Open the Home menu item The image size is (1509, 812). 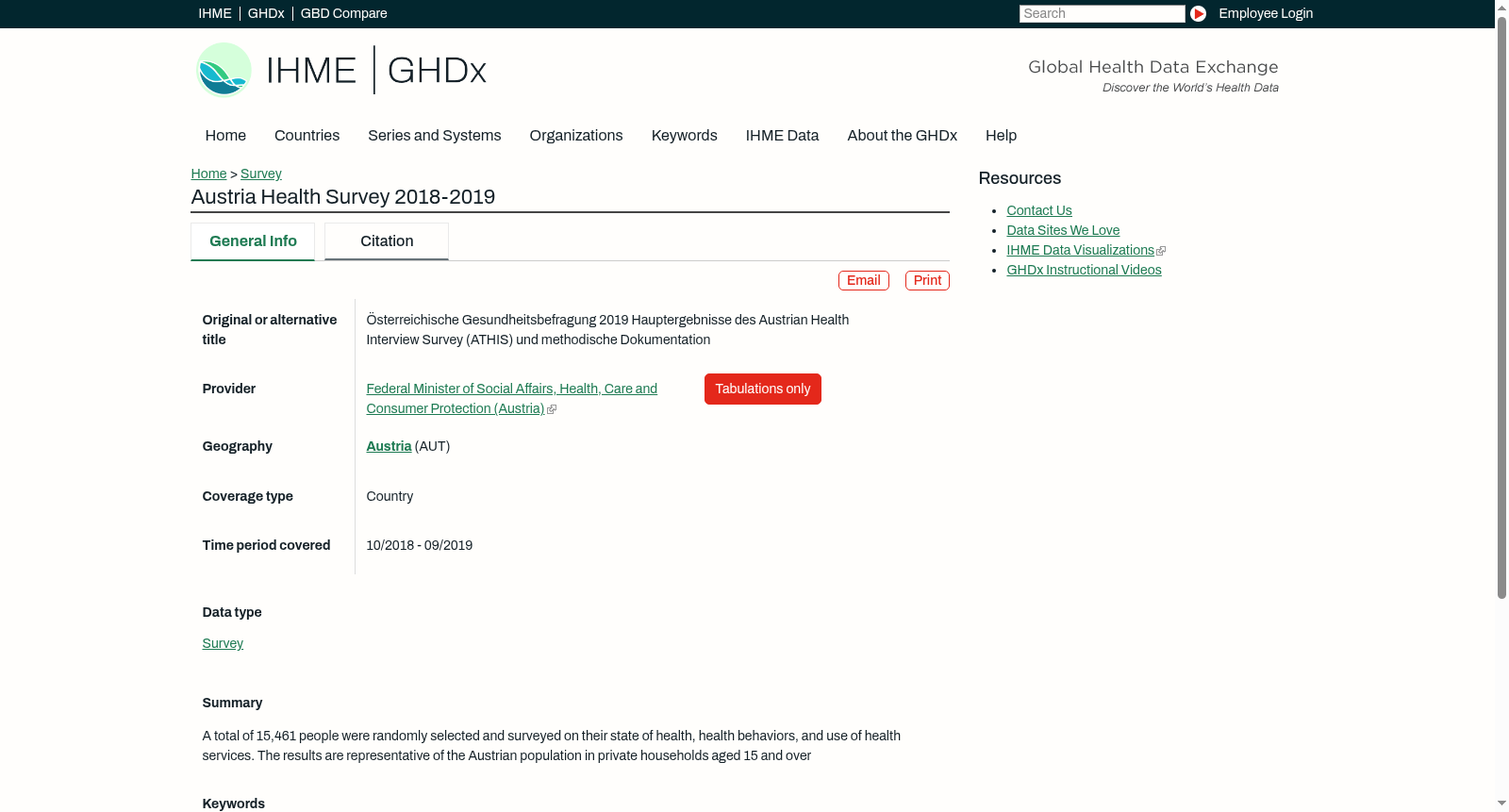[x=225, y=135]
